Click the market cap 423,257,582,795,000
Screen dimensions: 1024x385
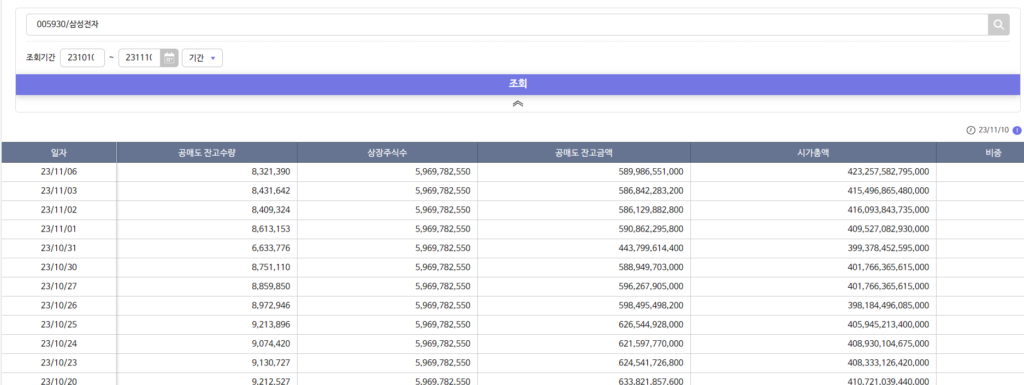click(x=888, y=172)
